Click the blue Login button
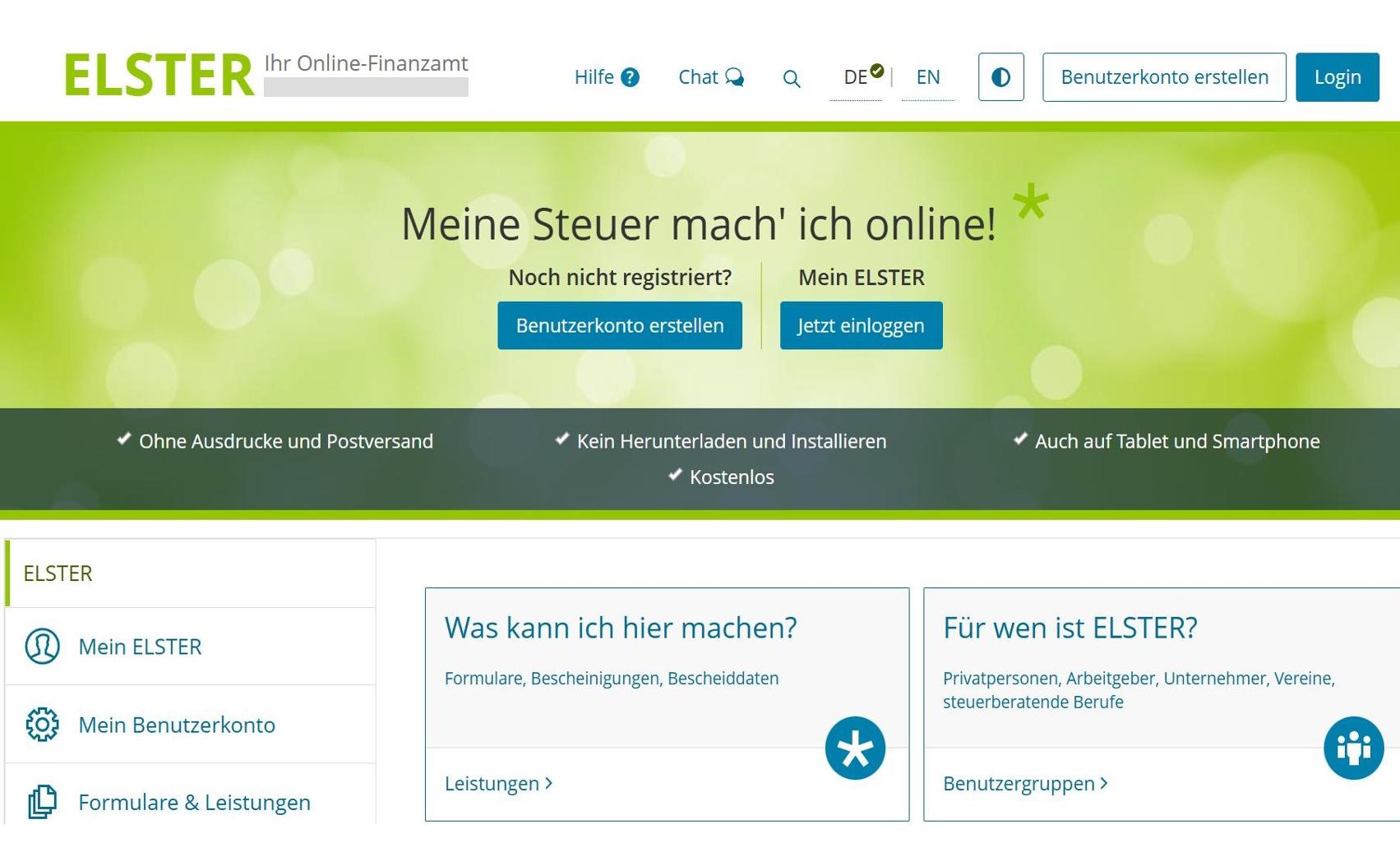 [1337, 77]
